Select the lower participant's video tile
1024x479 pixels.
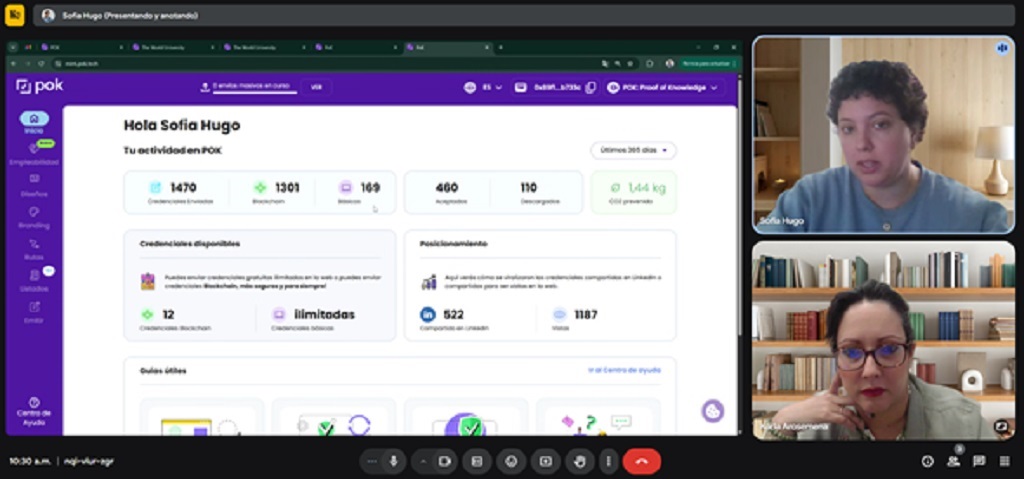(884, 340)
